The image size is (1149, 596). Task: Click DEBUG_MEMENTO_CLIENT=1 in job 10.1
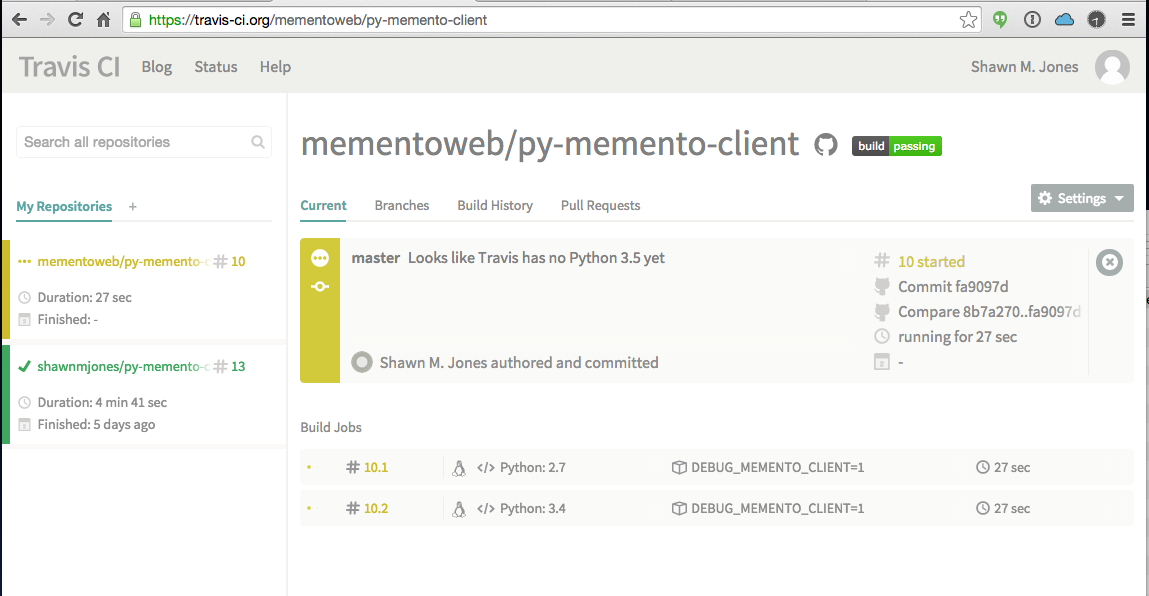(x=777, y=468)
